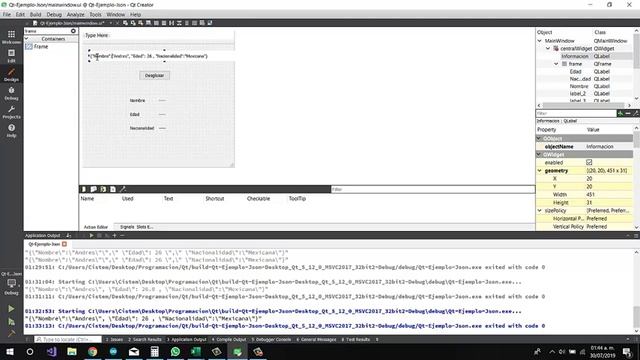
Task: Collapse the Containers category
Action: click(x=27, y=39)
